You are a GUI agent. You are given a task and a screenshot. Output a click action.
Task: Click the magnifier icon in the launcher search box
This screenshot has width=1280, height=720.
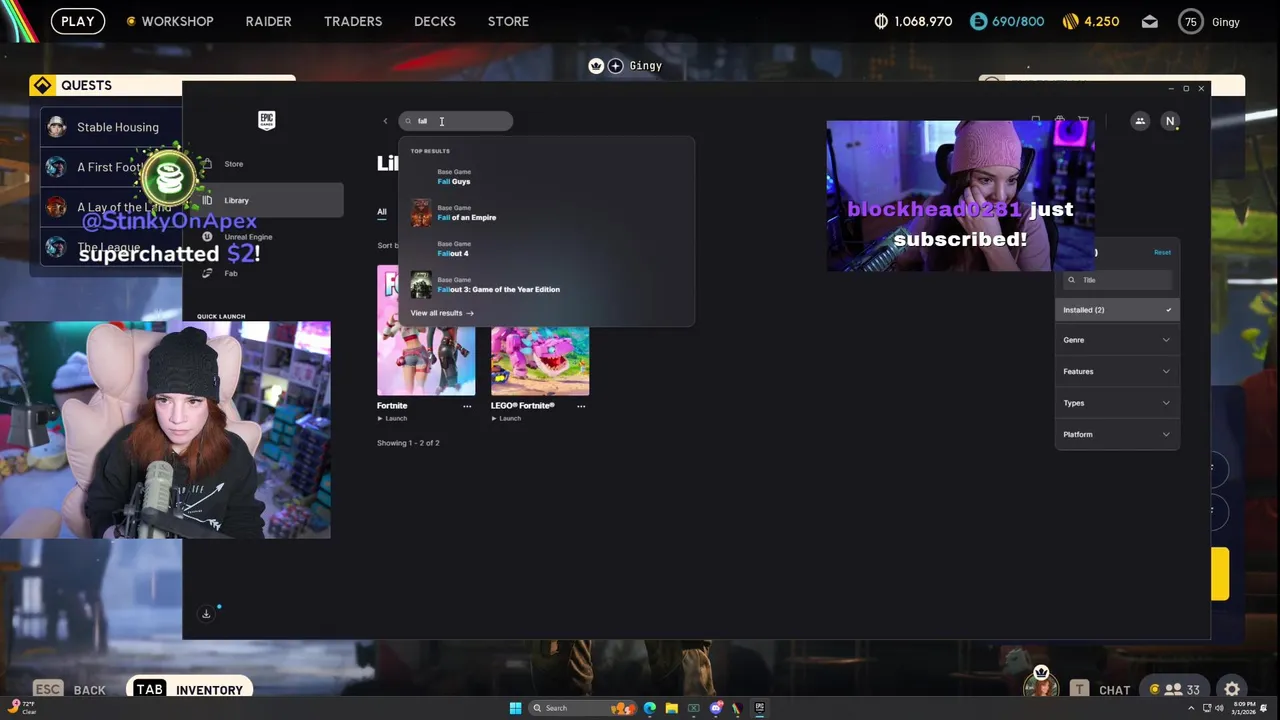pos(408,121)
